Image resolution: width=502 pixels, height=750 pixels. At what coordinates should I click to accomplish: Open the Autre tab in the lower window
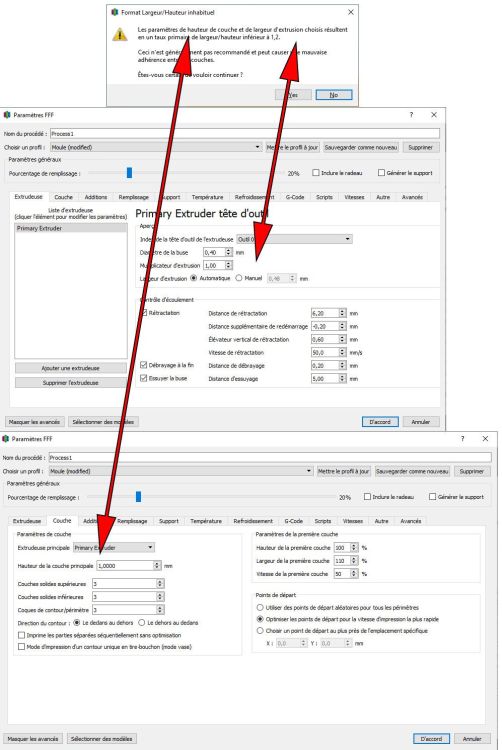pyautogui.click(x=382, y=521)
